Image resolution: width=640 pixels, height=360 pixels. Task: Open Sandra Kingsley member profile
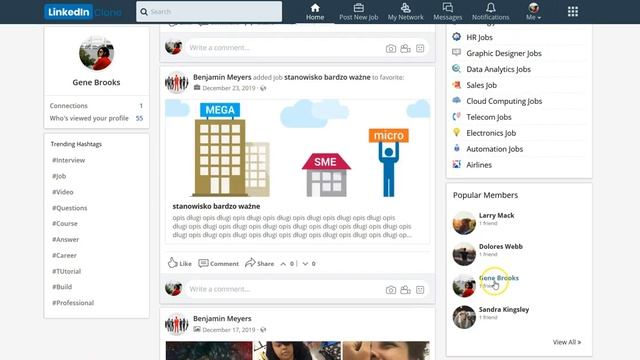click(504, 309)
